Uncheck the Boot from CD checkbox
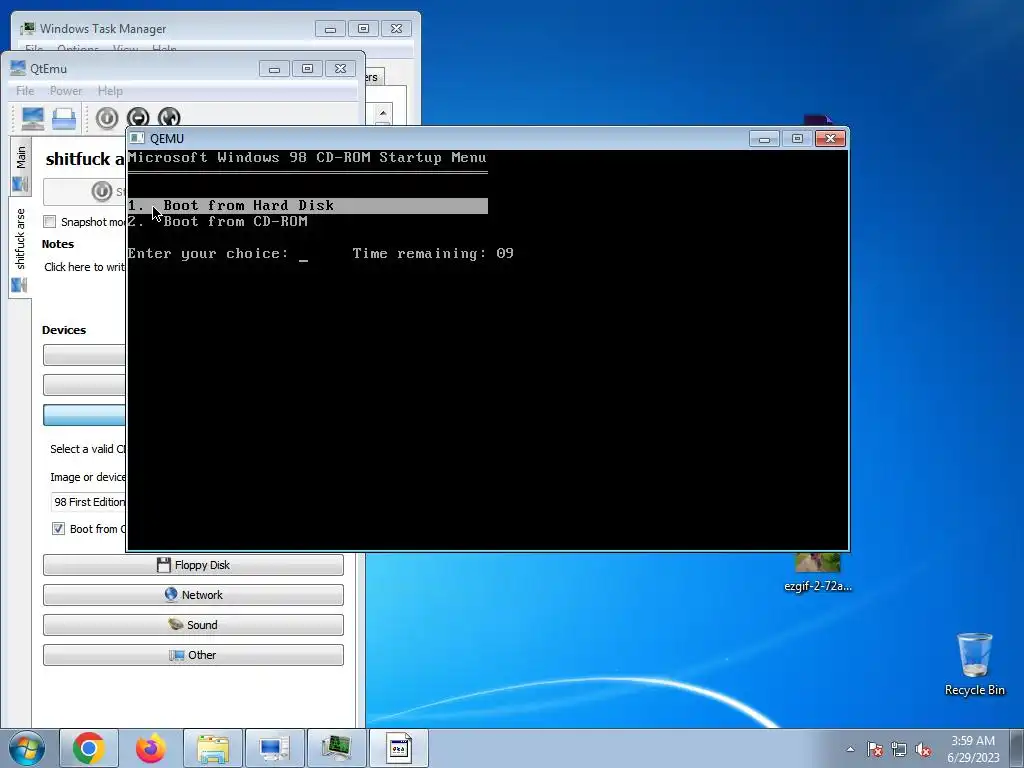Screen dimensions: 1024x768 pyautogui.click(x=58, y=529)
